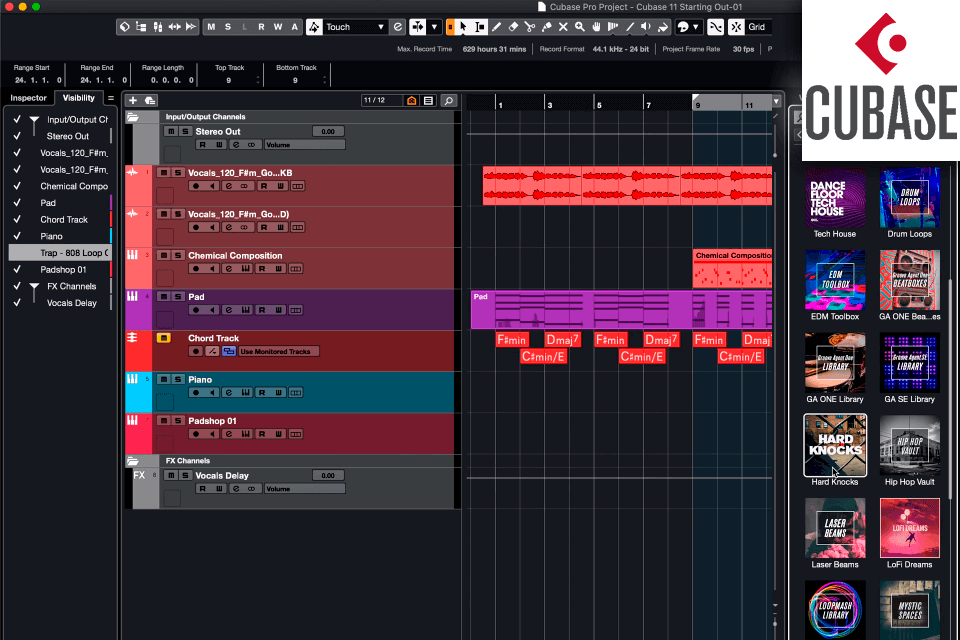The width and height of the screenshot is (960, 640).
Task: Collapse the FX Channels folder
Action: pos(133,461)
